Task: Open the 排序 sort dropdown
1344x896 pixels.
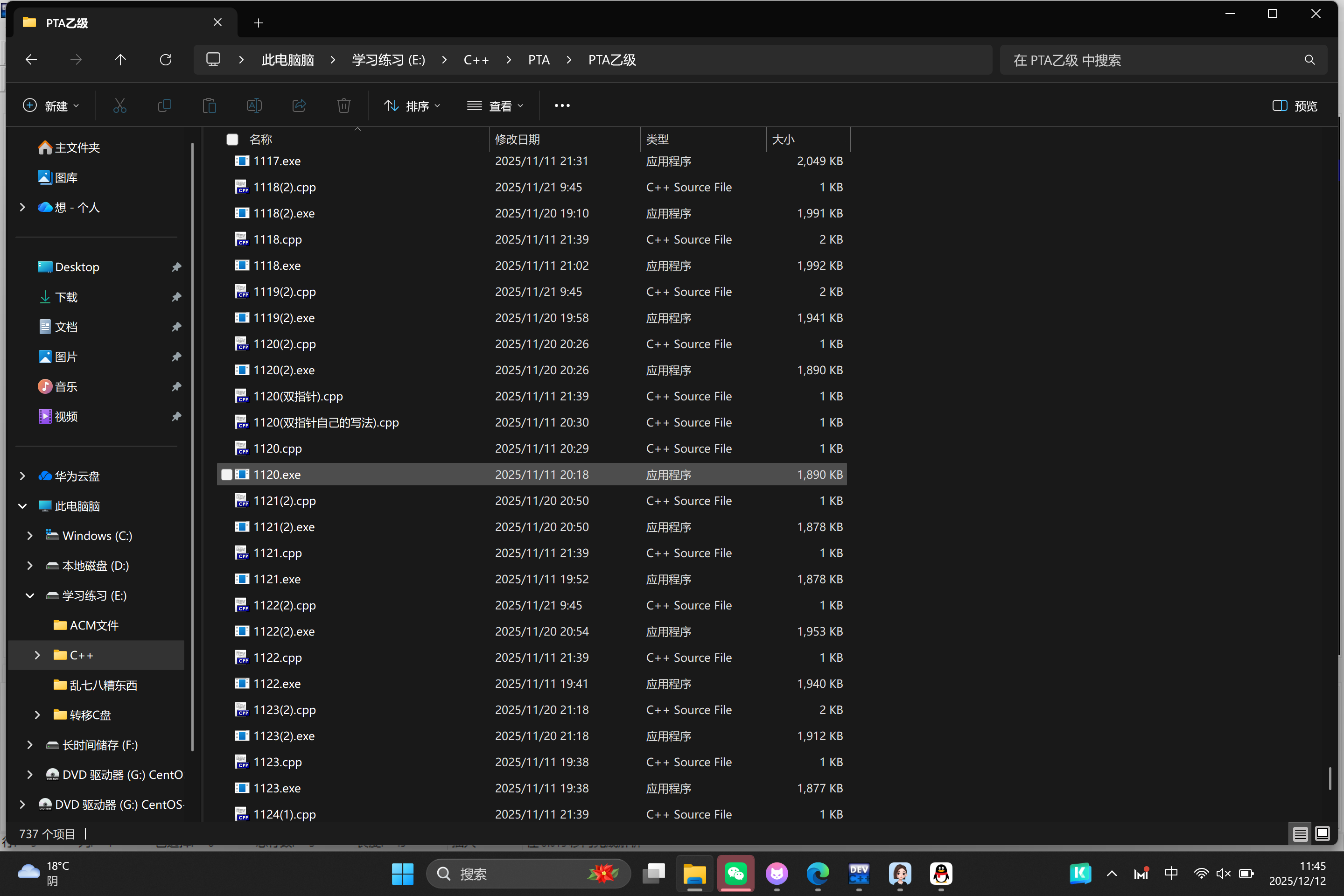Action: coord(412,106)
